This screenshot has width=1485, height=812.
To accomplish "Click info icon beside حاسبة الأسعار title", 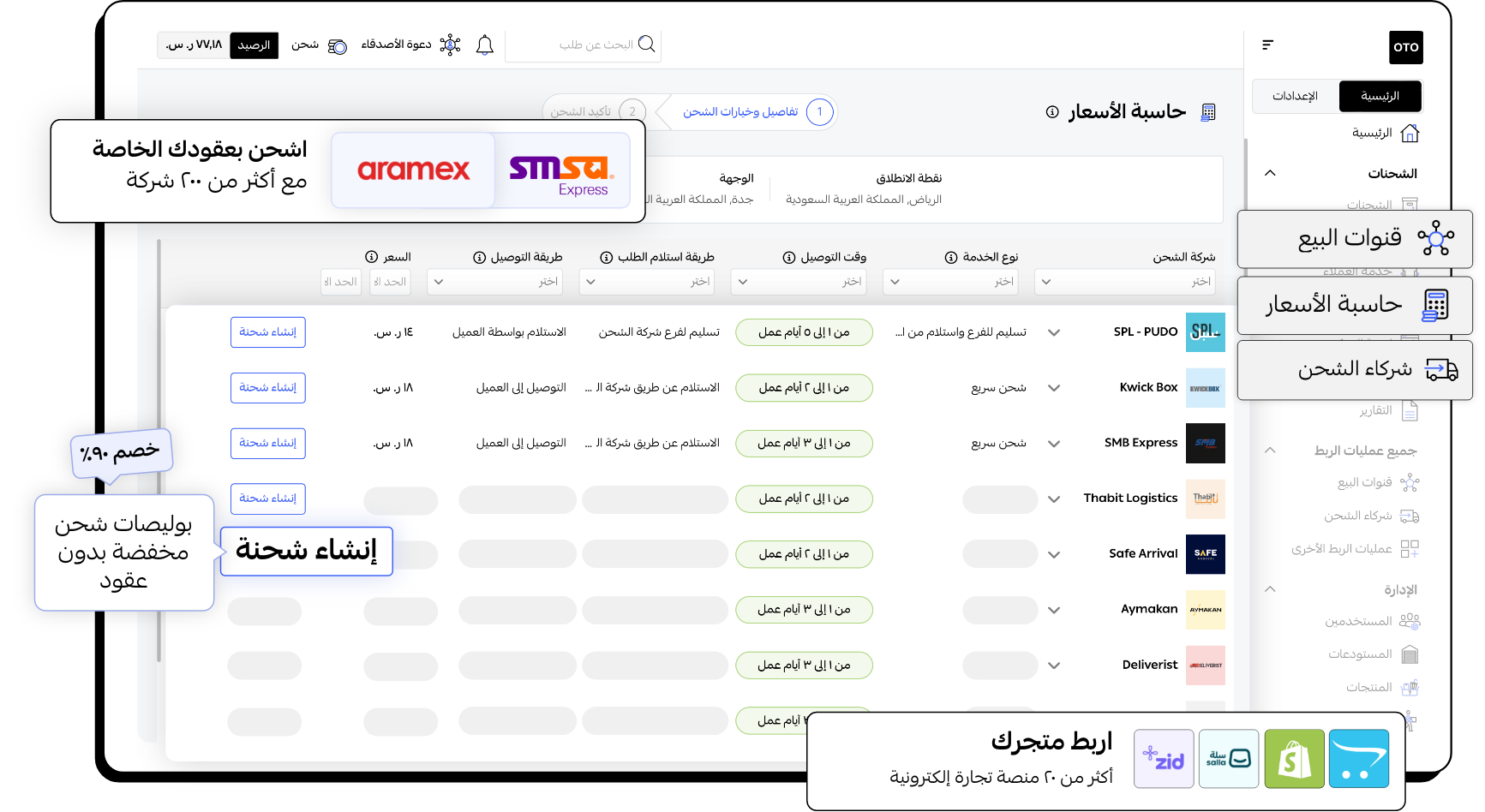I will coord(1052,112).
